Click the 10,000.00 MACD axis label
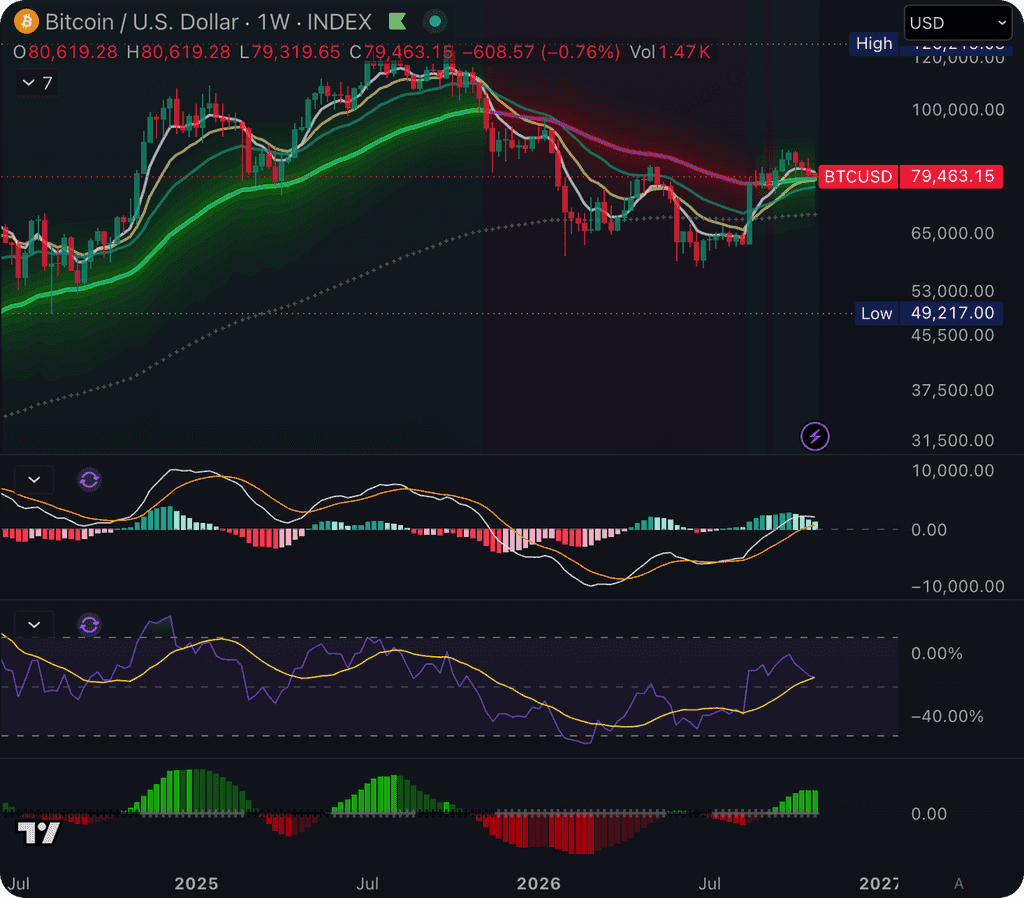 coord(953,471)
